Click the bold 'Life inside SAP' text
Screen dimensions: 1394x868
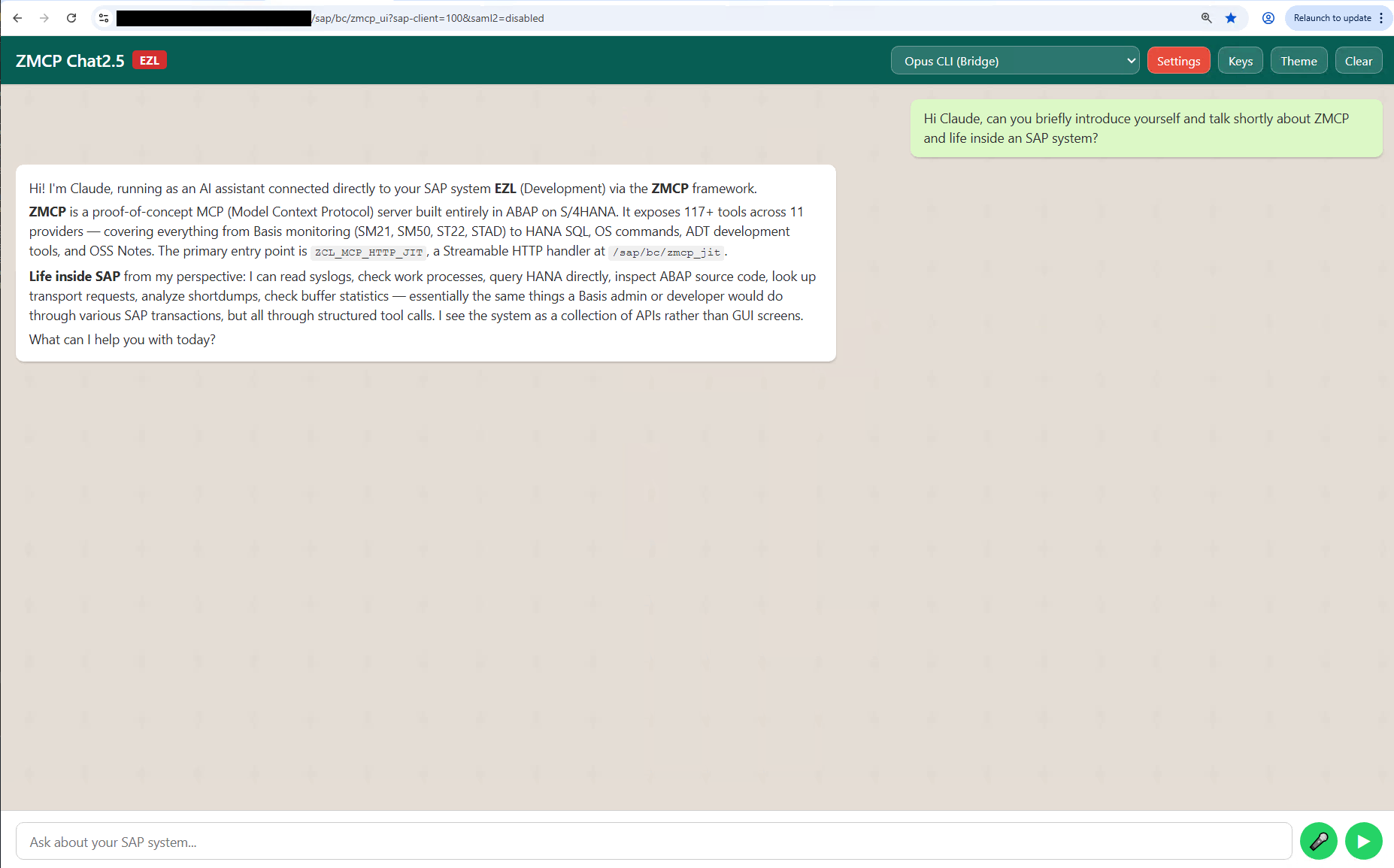pyautogui.click(x=74, y=277)
